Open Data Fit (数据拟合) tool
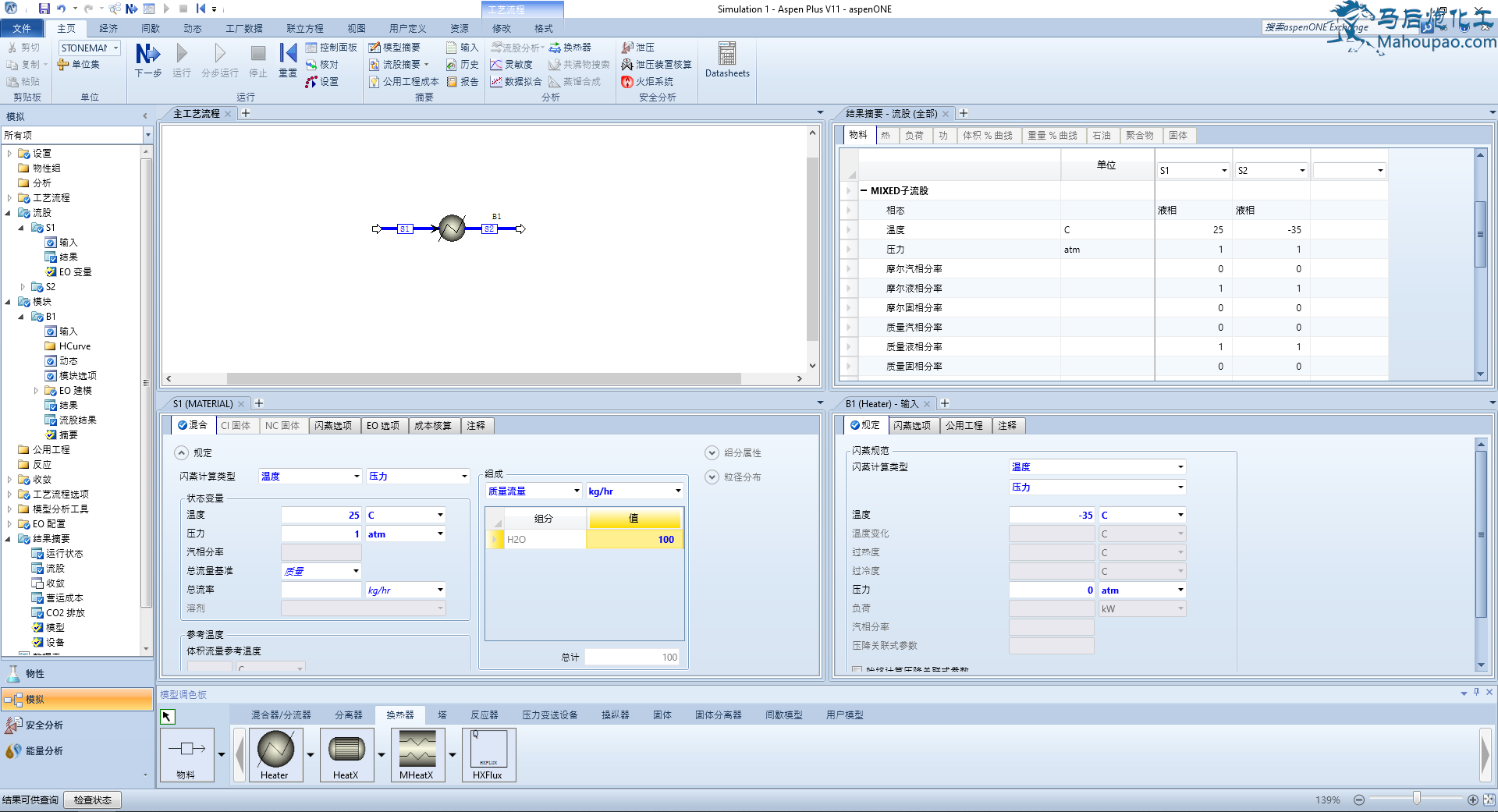 pos(516,82)
